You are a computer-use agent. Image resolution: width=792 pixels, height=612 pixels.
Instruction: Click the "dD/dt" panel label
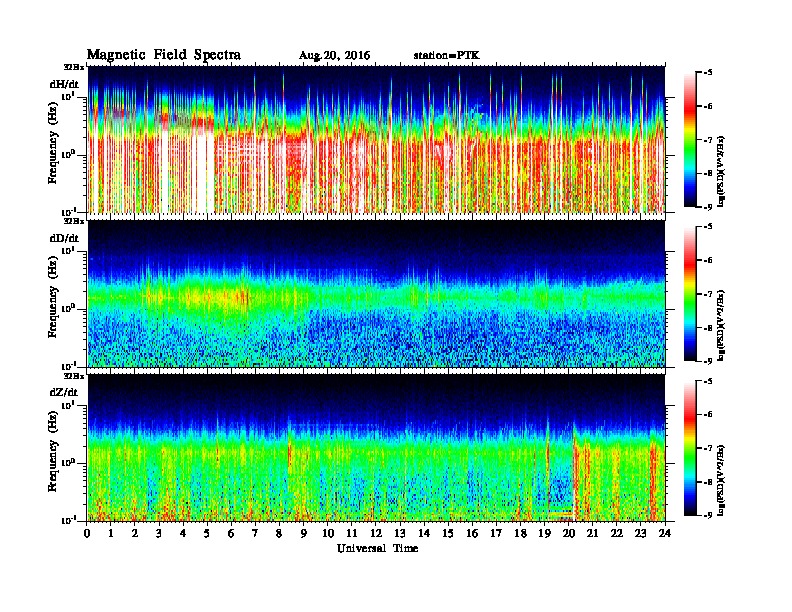[x=64, y=238]
